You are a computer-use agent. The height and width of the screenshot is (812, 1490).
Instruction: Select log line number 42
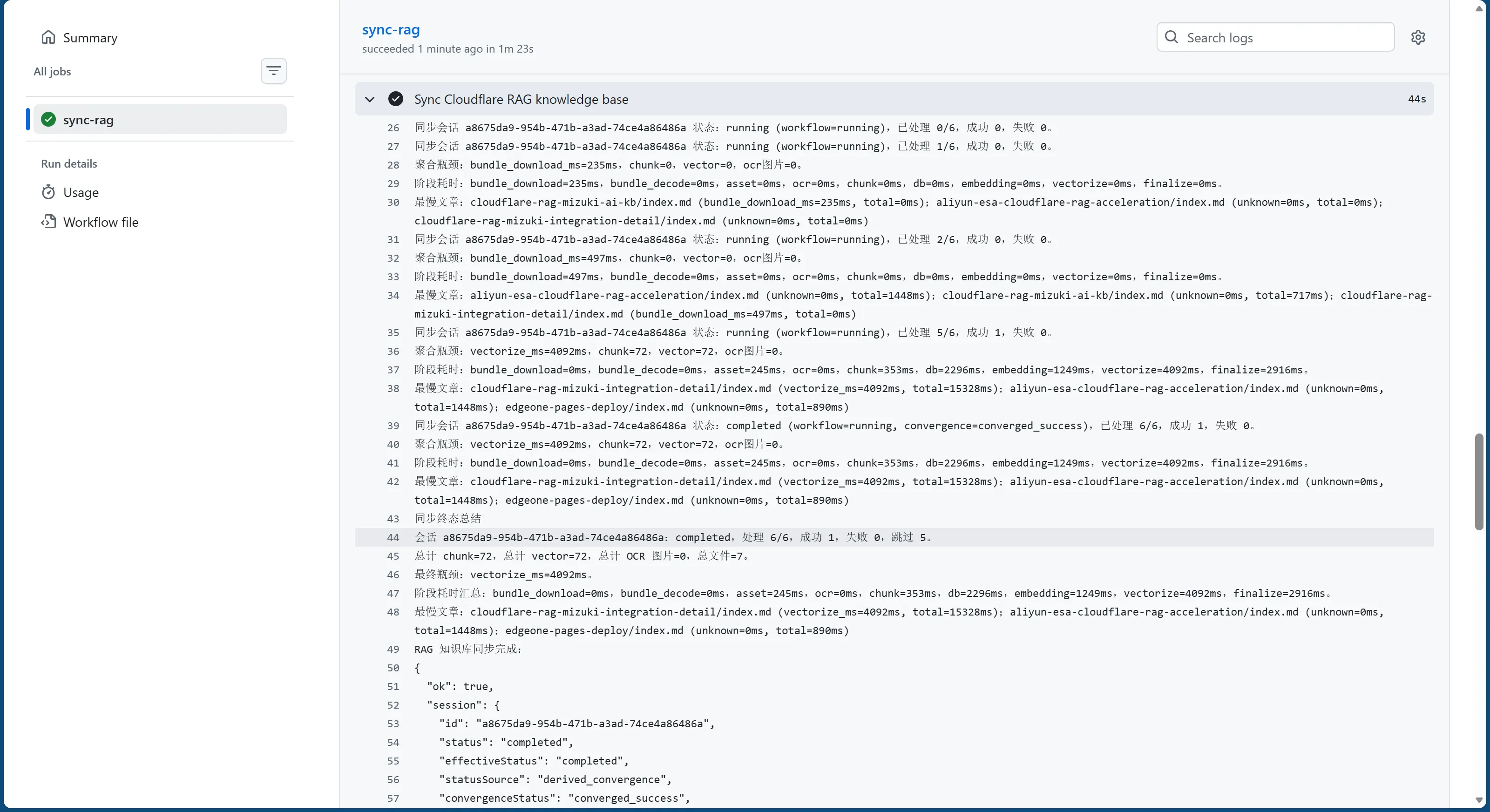click(x=393, y=482)
